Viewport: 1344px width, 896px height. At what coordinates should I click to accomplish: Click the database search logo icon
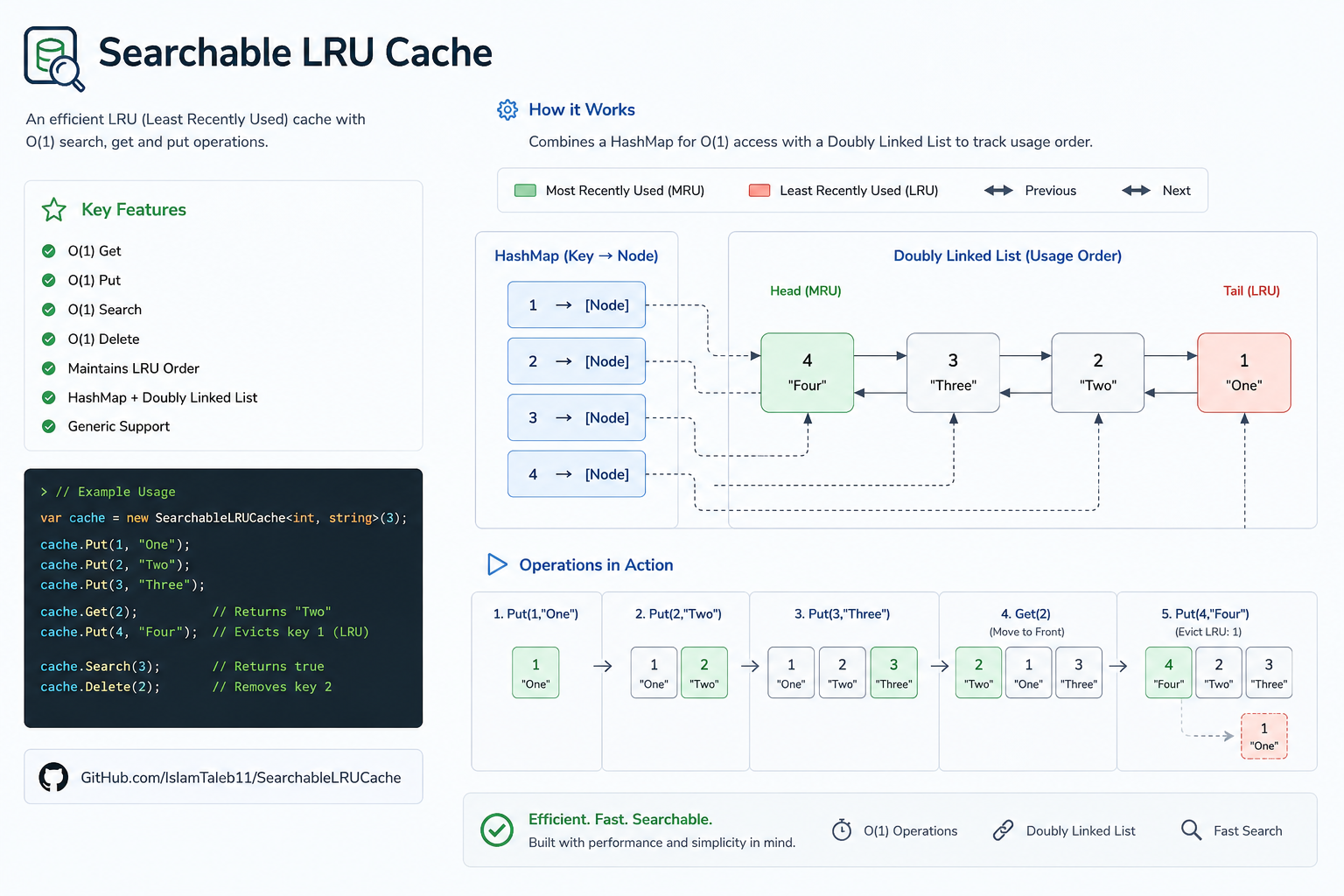[54, 59]
